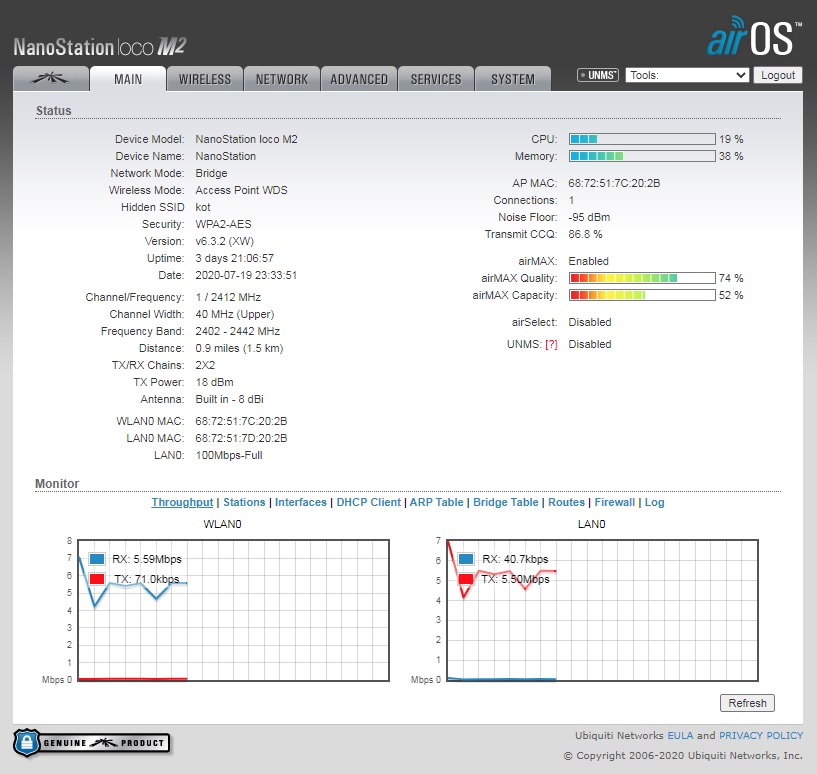Open the Interfaces monitor link

pyautogui.click(x=301, y=502)
